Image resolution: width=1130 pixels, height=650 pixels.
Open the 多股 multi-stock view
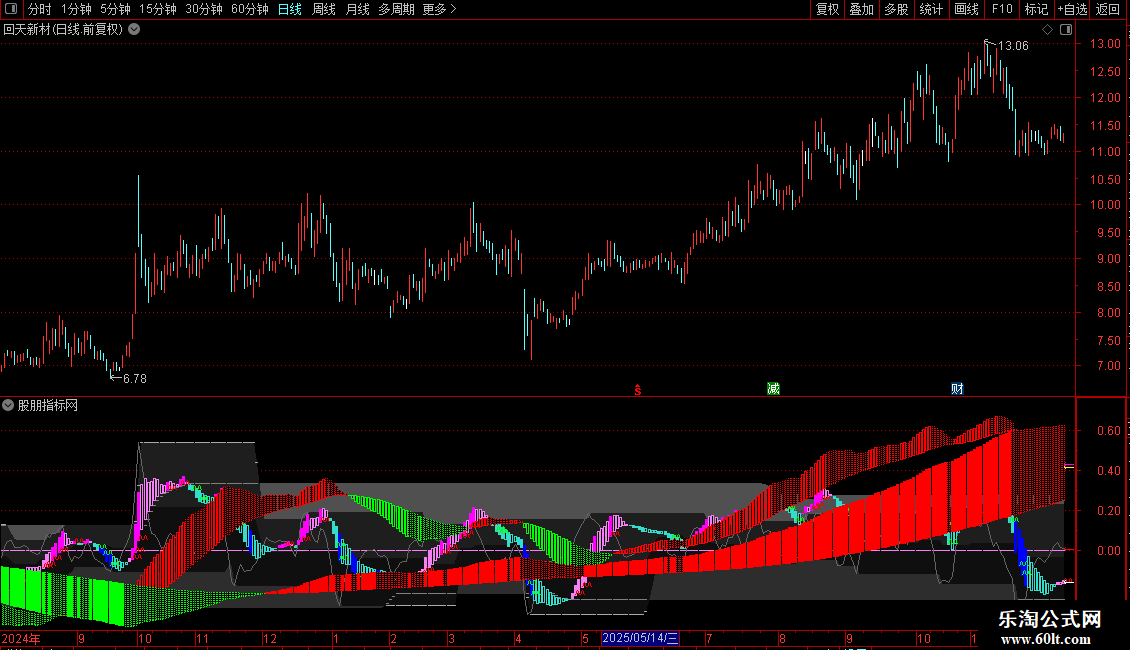(x=896, y=9)
